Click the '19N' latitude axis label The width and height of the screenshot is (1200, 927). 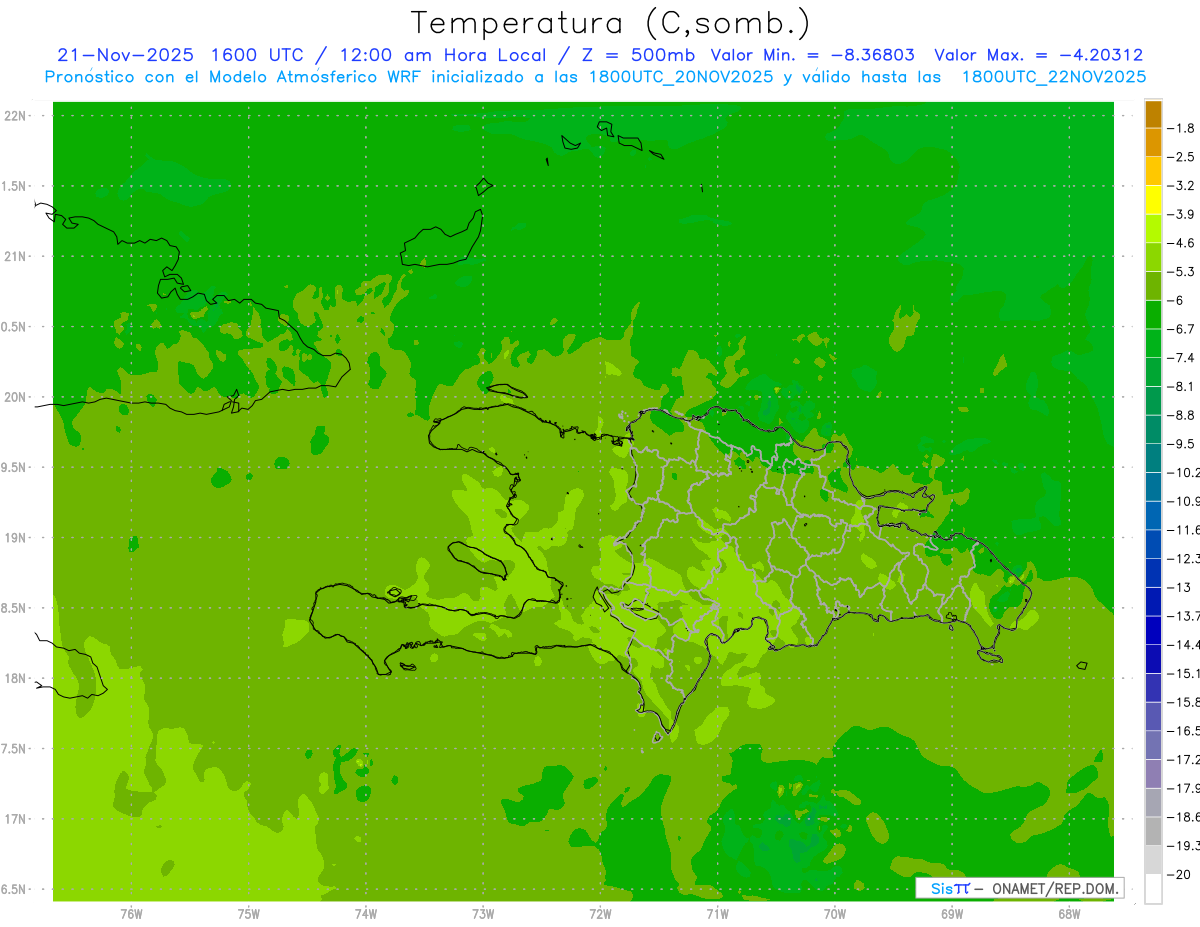click(x=15, y=537)
